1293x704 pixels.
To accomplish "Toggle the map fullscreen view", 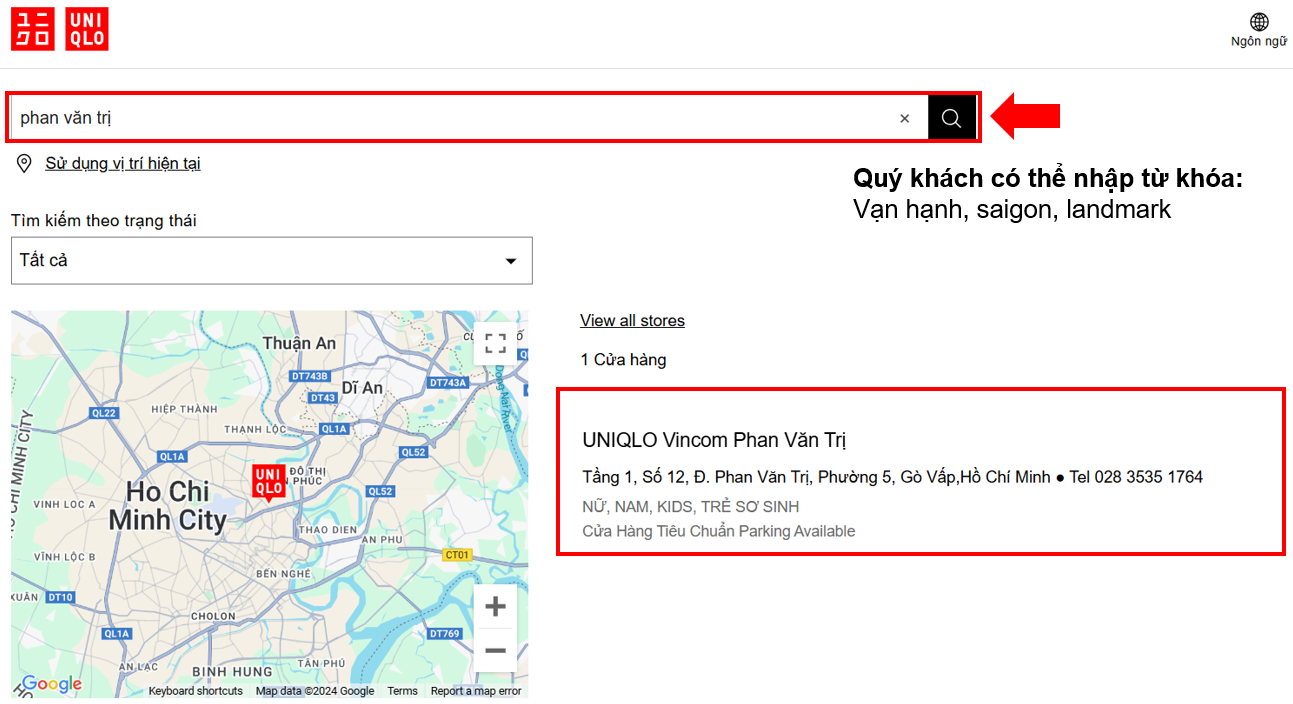I will (x=495, y=344).
